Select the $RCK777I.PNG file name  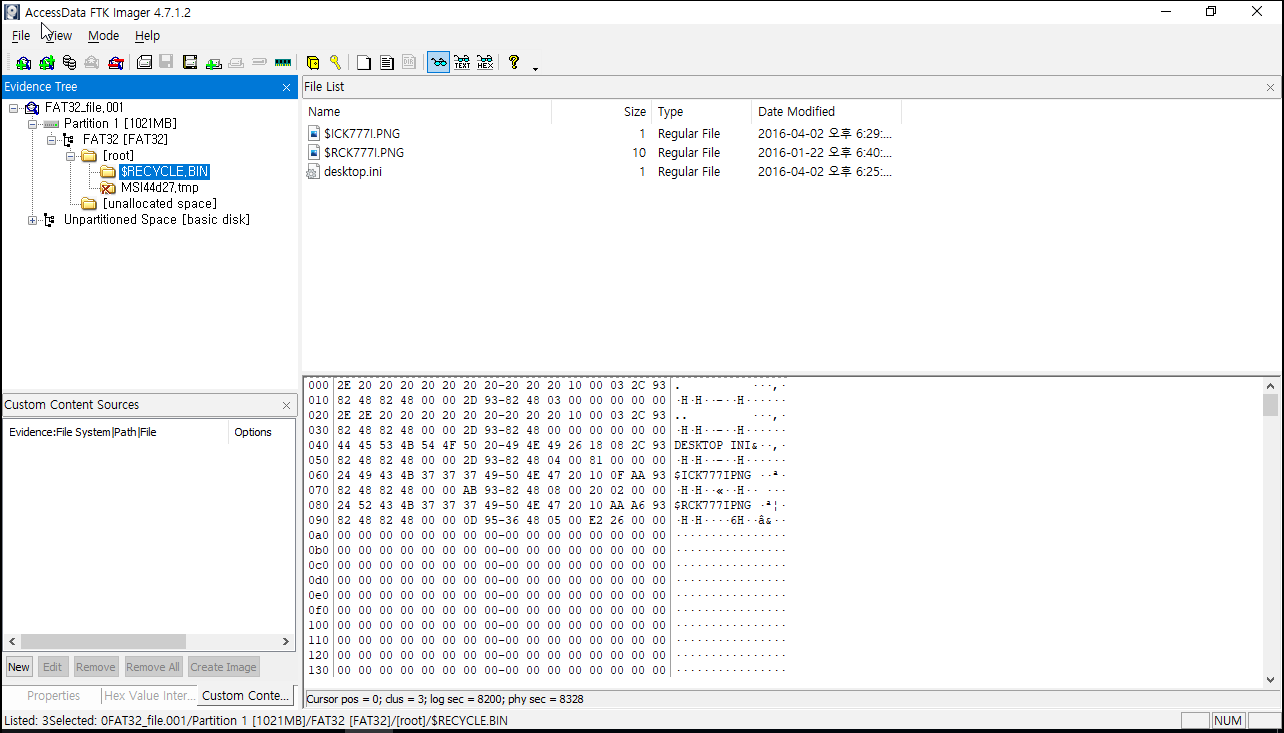364,153
